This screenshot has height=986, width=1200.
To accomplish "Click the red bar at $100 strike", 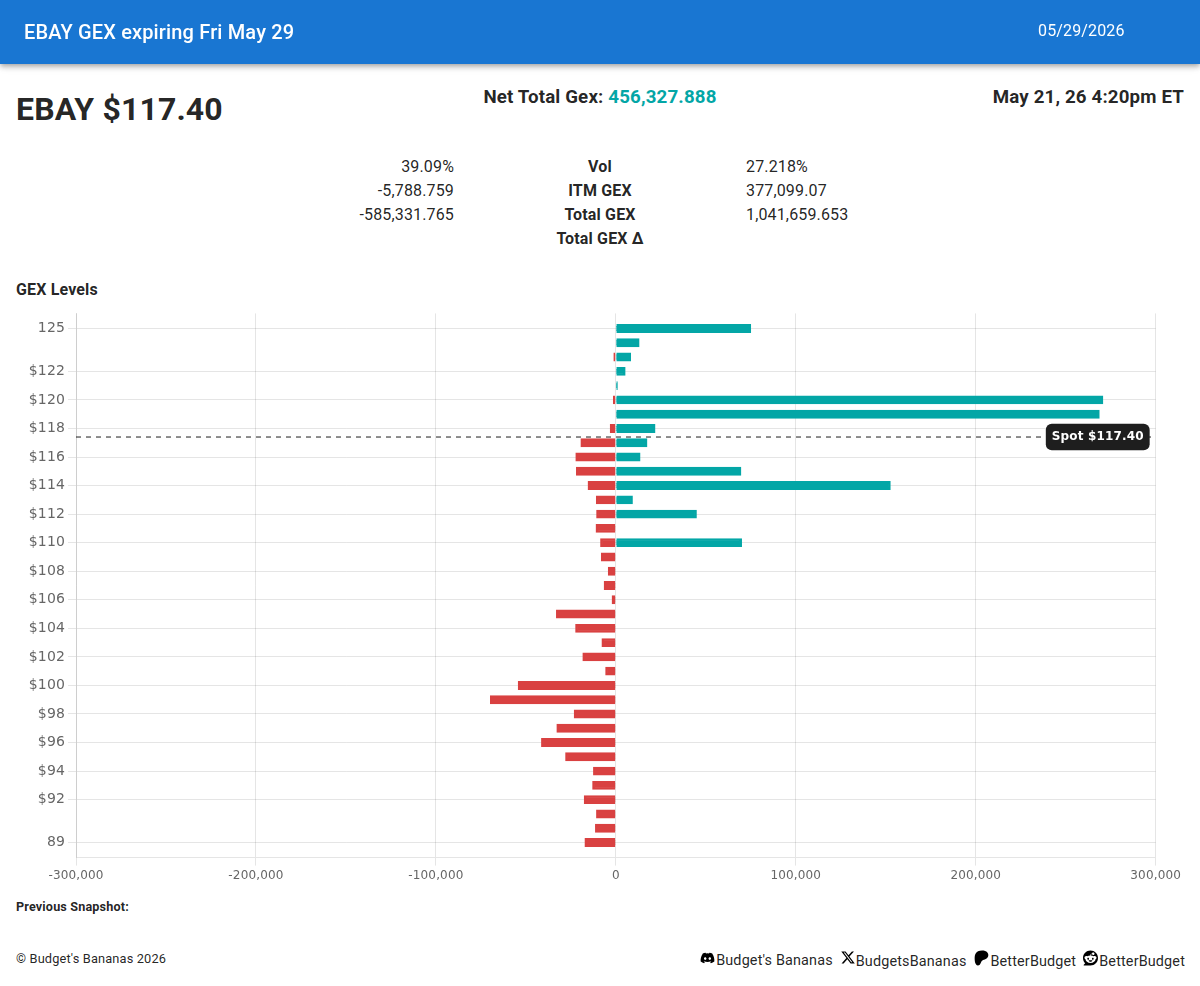I will (x=566, y=685).
